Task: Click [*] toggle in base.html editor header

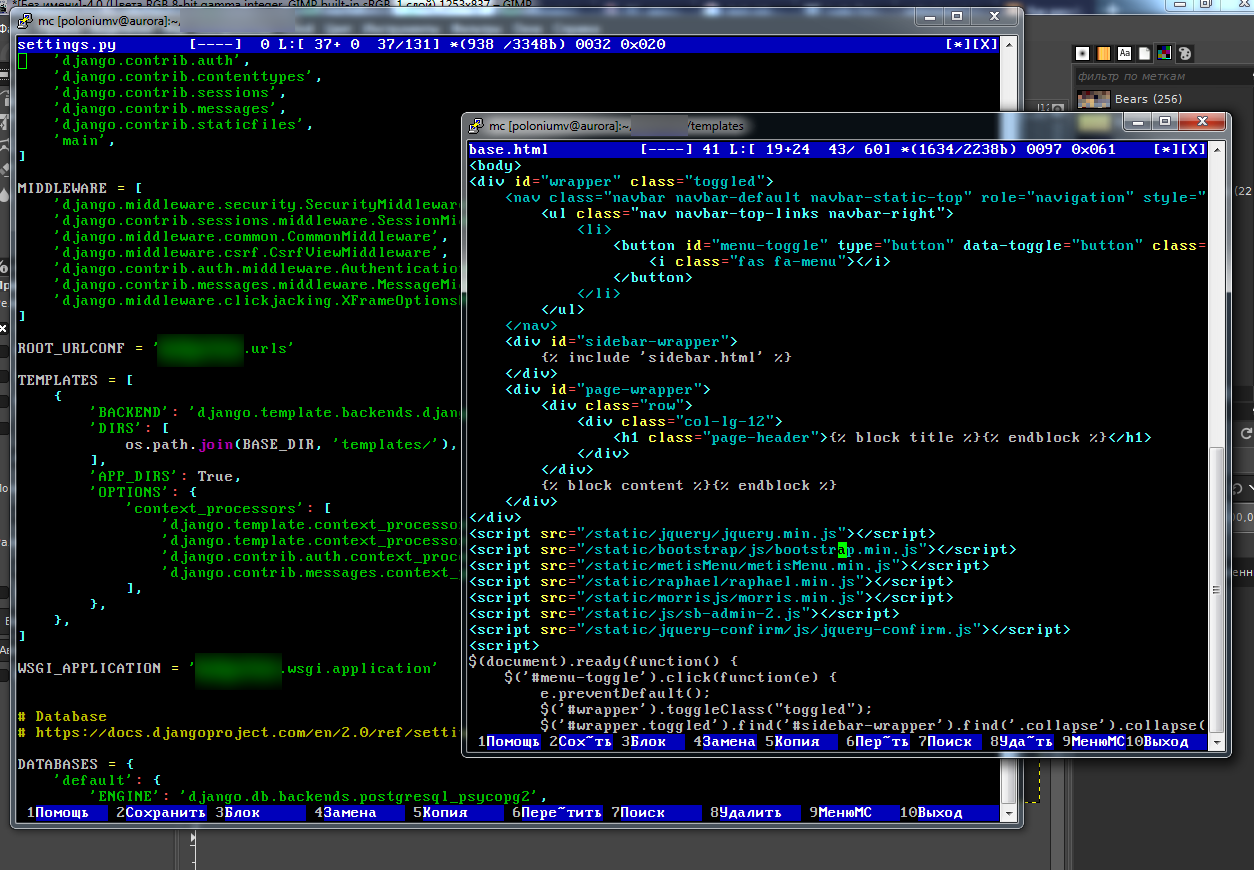Action: coord(1165,150)
